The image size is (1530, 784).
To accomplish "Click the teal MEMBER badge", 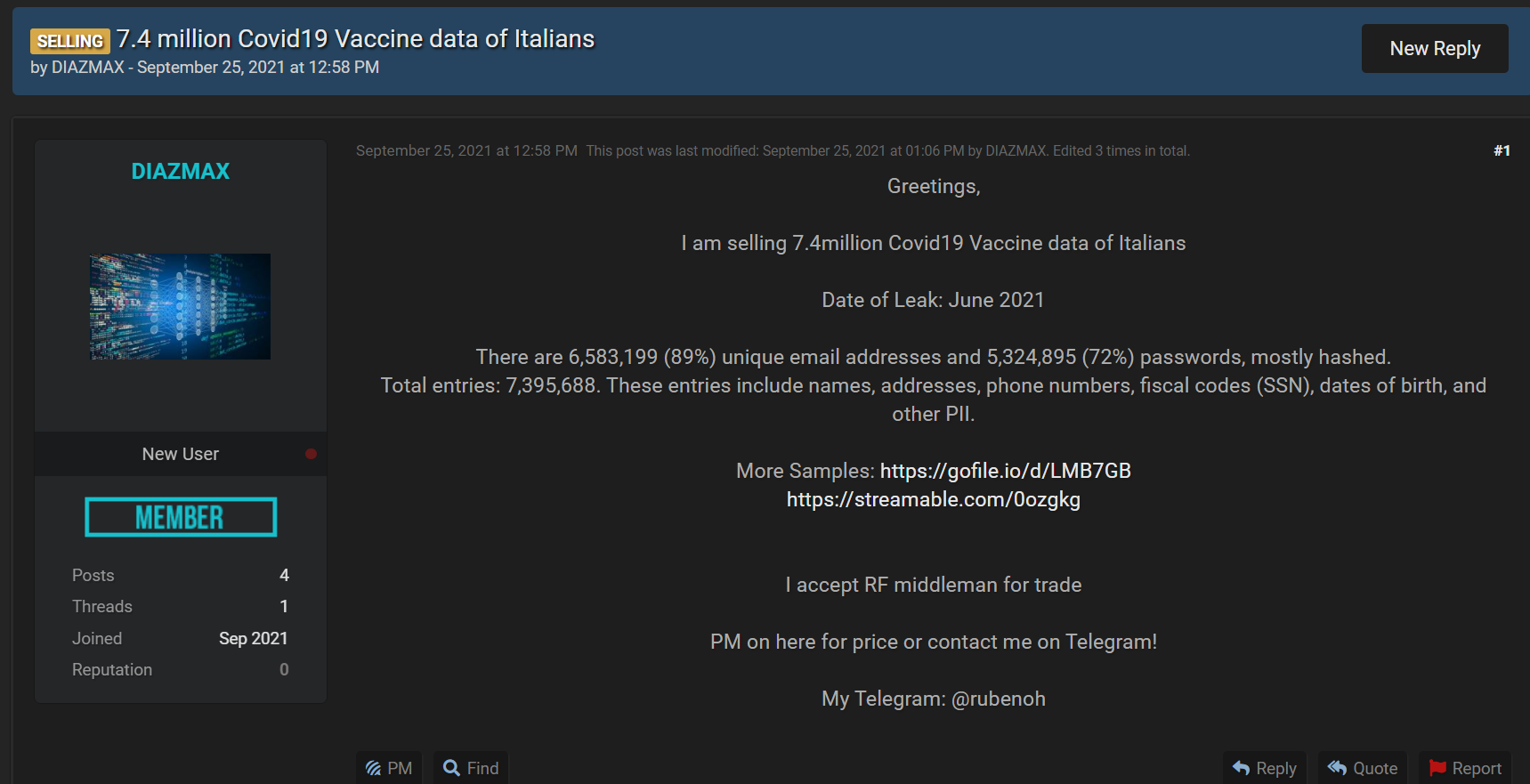I will [181, 517].
